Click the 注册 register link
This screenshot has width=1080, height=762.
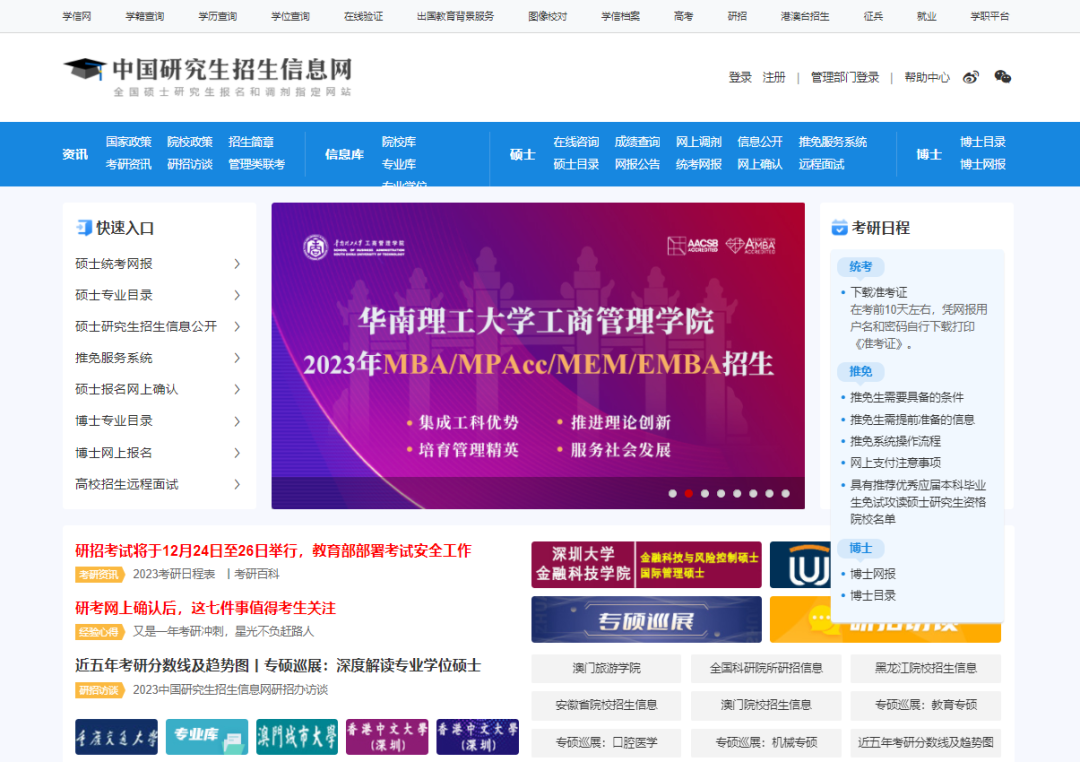pyautogui.click(x=773, y=77)
